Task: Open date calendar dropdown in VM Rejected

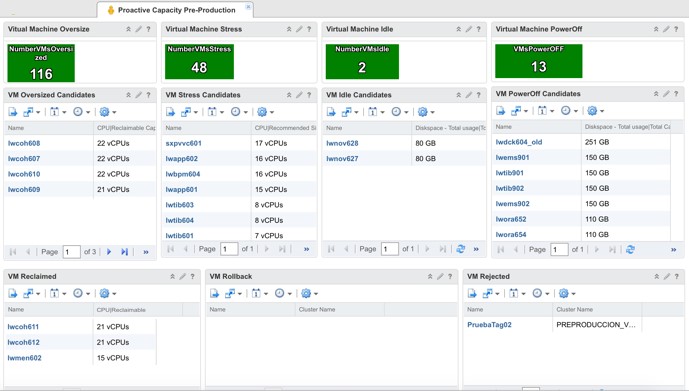Action: [x=517, y=293]
